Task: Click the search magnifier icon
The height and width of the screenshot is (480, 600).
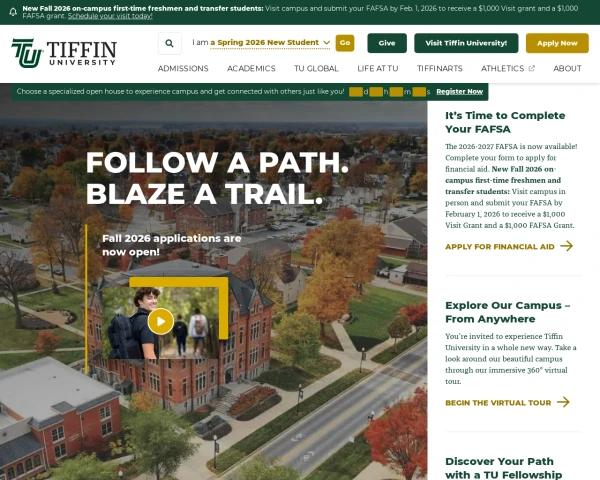Action: coord(170,43)
